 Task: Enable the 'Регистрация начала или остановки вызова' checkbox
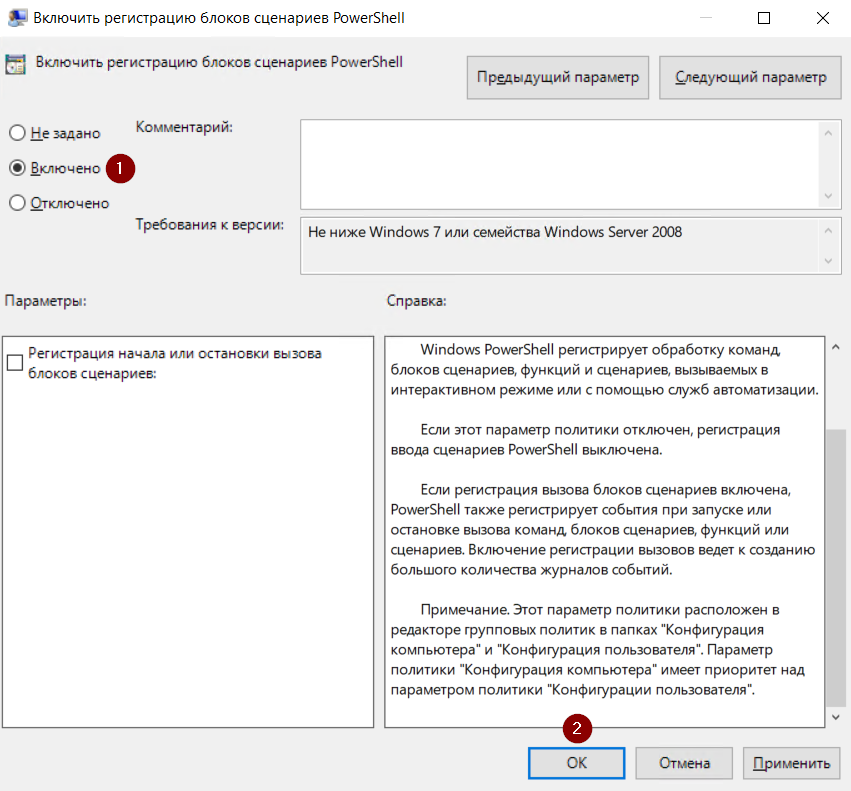(15, 363)
